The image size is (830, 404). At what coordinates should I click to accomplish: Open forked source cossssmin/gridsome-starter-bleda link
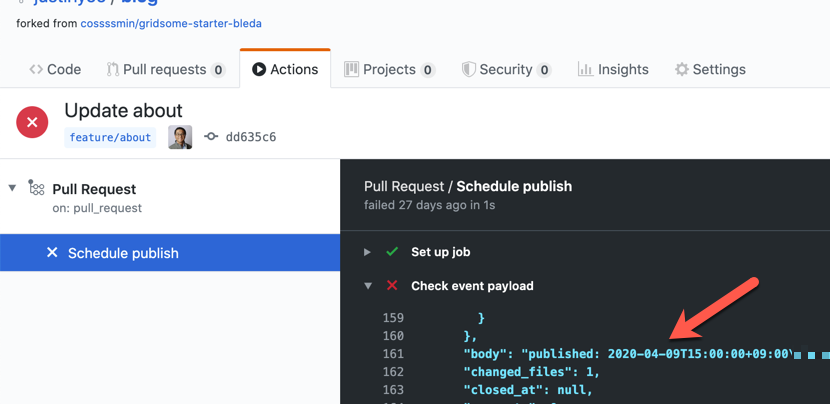(x=171, y=23)
